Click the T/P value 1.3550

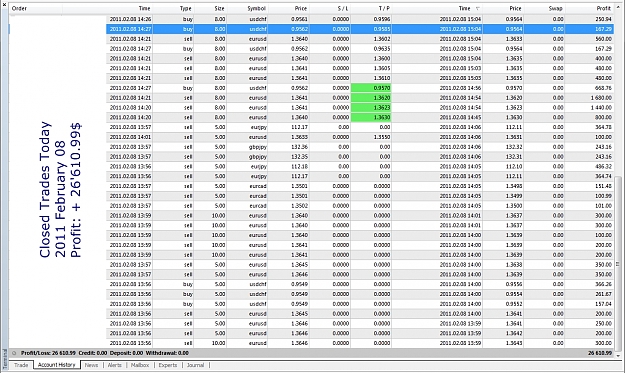382,137
